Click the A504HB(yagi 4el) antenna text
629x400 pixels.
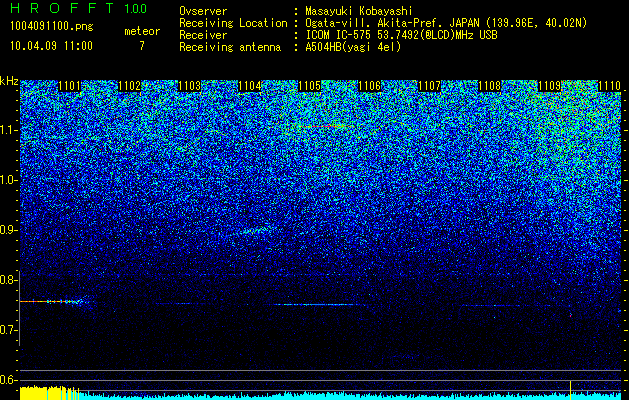click(x=353, y=47)
